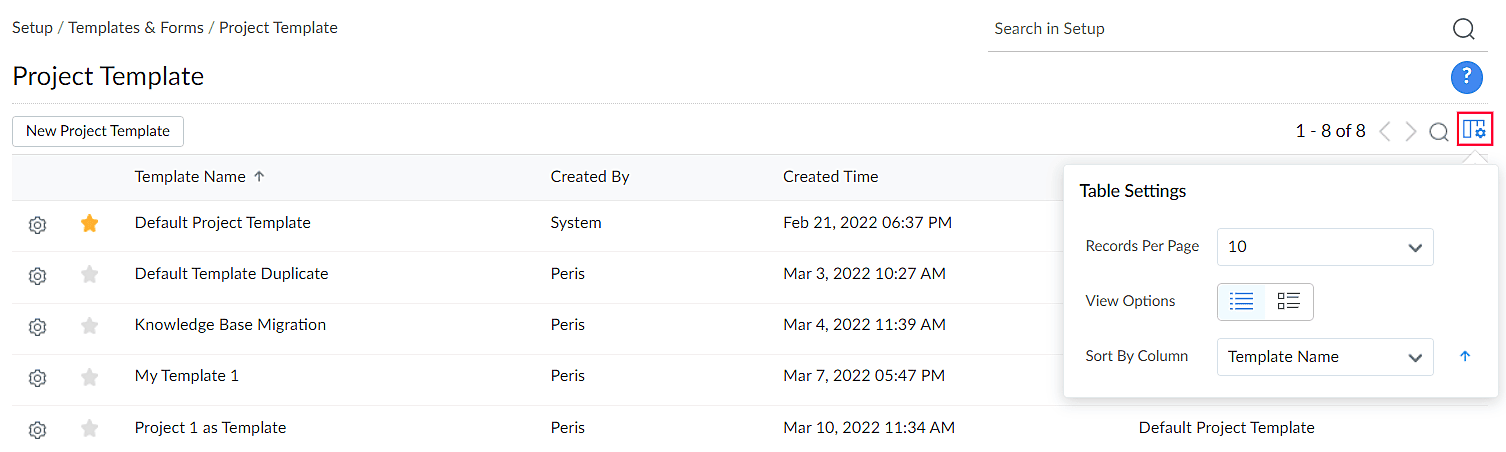
Task: Click table search magnifier beside pagination
Action: click(1438, 132)
